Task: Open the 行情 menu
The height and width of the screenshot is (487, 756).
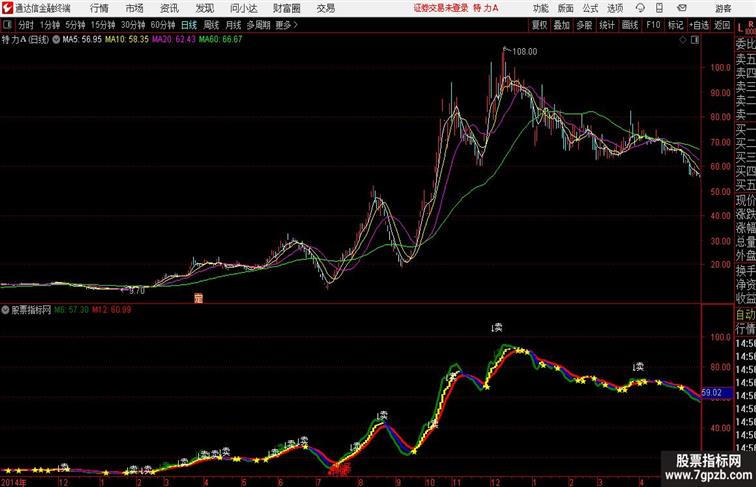Action: click(x=99, y=8)
